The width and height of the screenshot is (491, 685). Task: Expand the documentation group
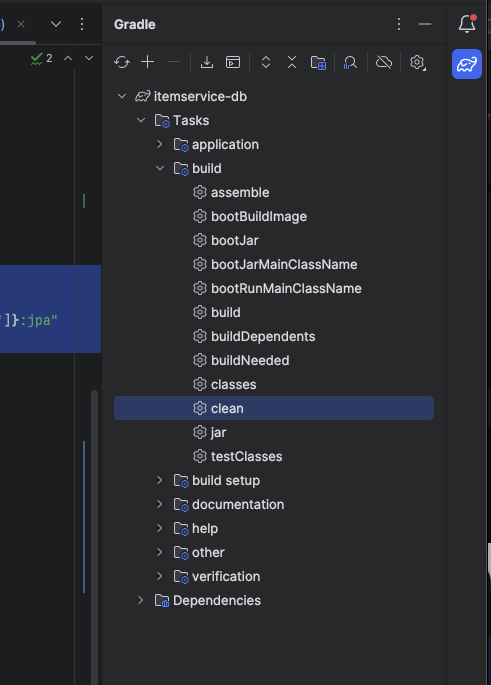(x=160, y=504)
